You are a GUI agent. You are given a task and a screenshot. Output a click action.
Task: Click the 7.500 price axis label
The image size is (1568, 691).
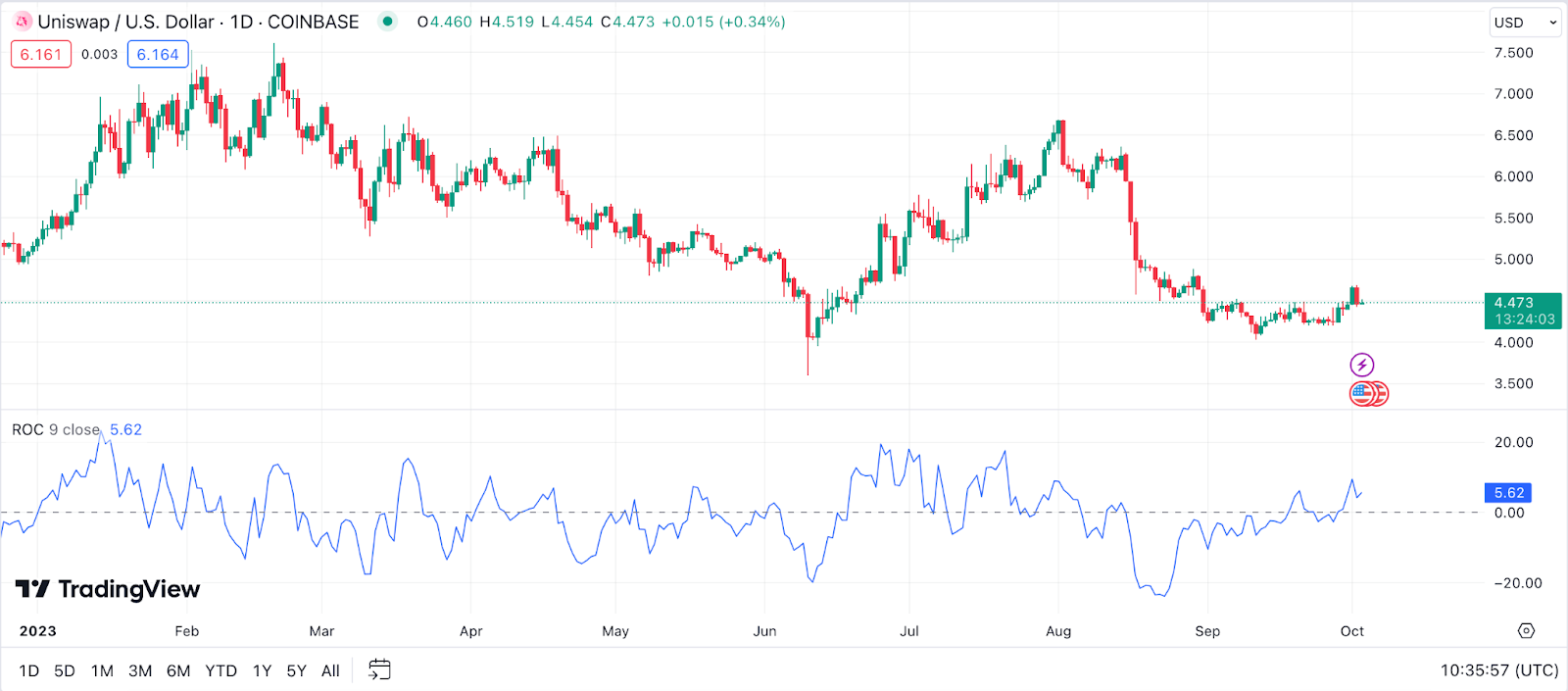[1513, 53]
